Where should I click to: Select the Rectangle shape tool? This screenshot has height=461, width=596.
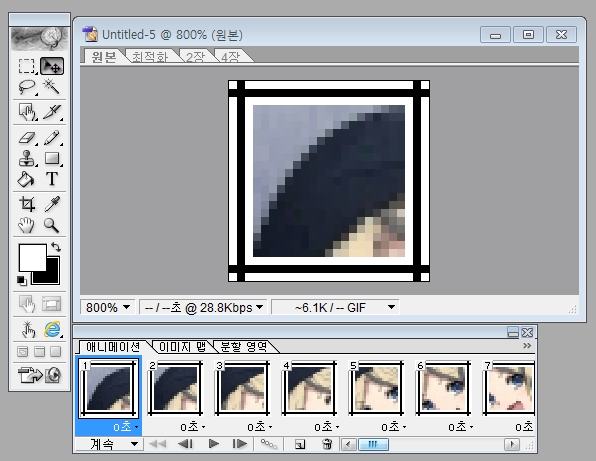[x=52, y=158]
